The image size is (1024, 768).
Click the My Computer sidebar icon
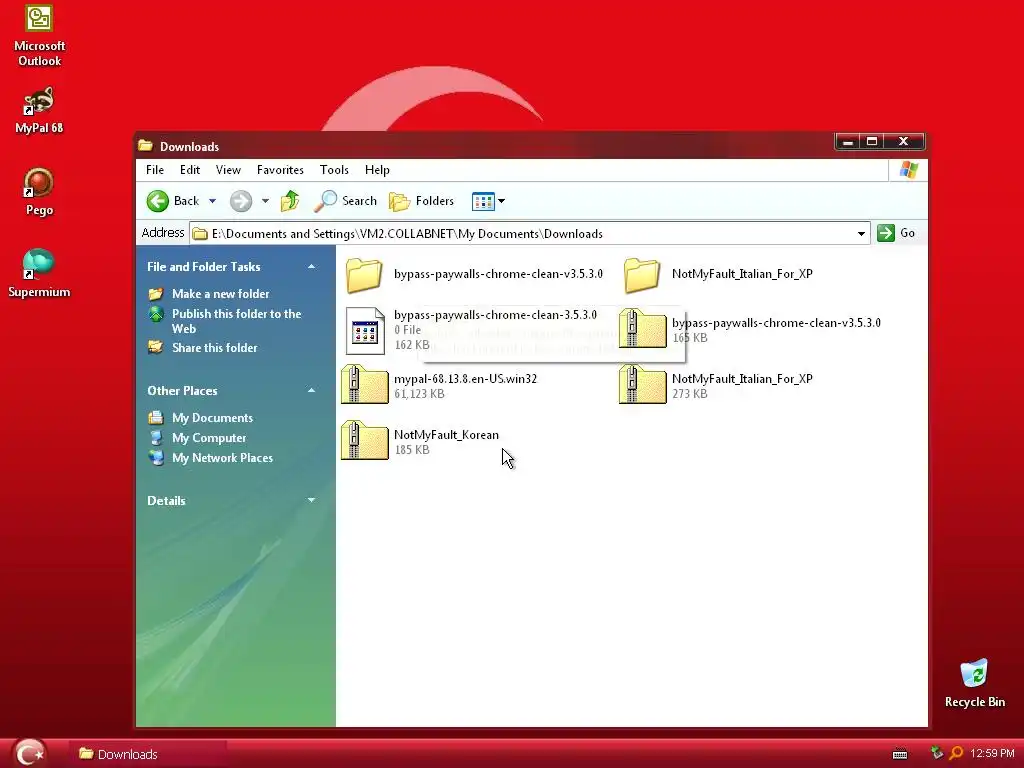(156, 438)
